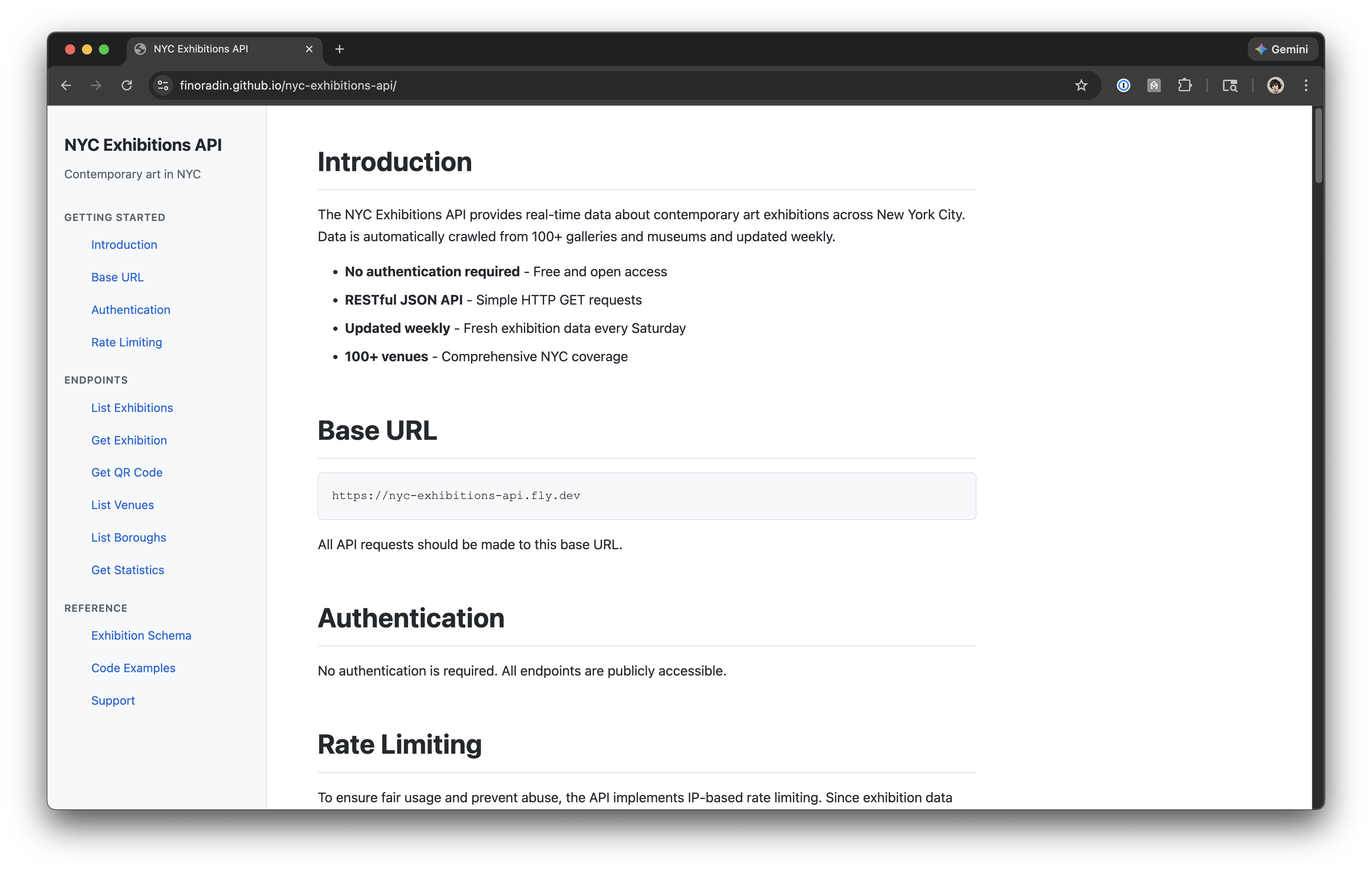Navigate to List Exhibitions endpoint

pos(132,408)
